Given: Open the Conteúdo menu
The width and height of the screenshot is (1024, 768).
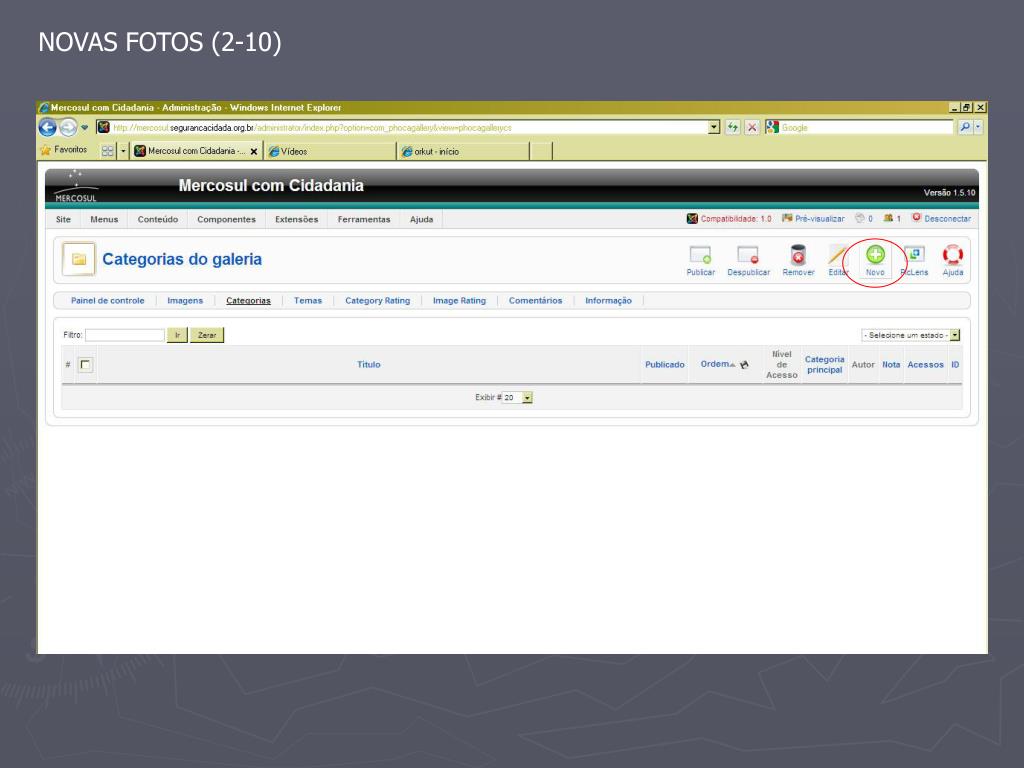Looking at the screenshot, I should pos(157,219).
